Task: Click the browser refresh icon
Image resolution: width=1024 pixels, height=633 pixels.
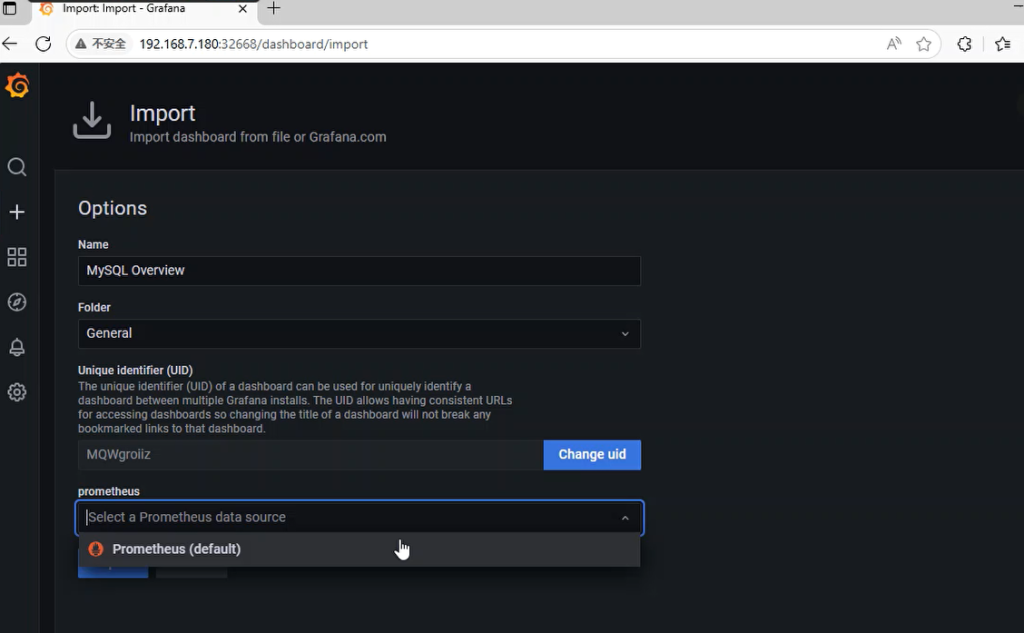Action: click(x=43, y=44)
